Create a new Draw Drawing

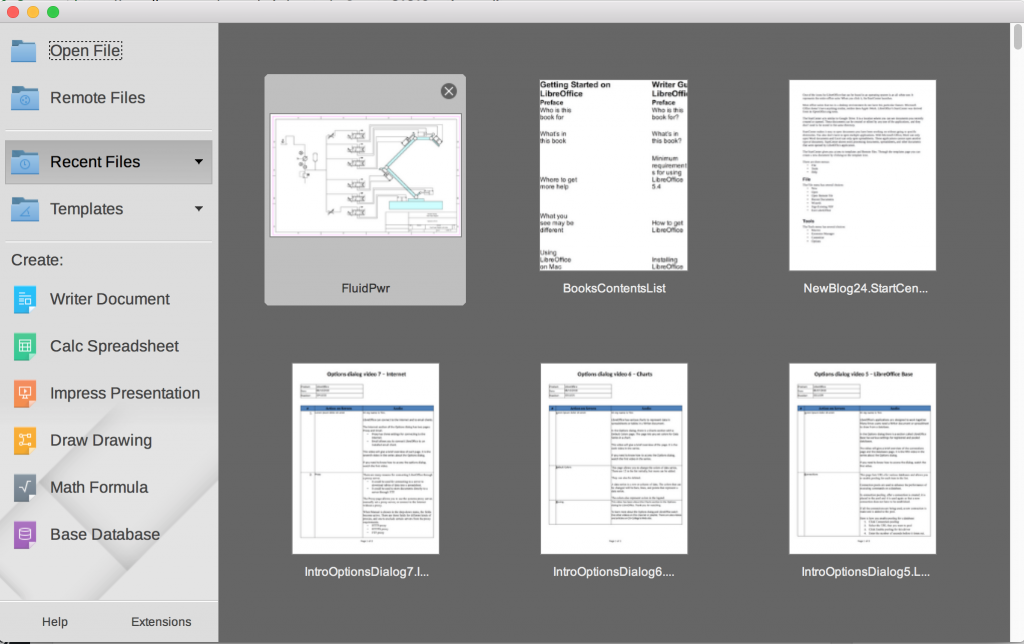pos(101,440)
